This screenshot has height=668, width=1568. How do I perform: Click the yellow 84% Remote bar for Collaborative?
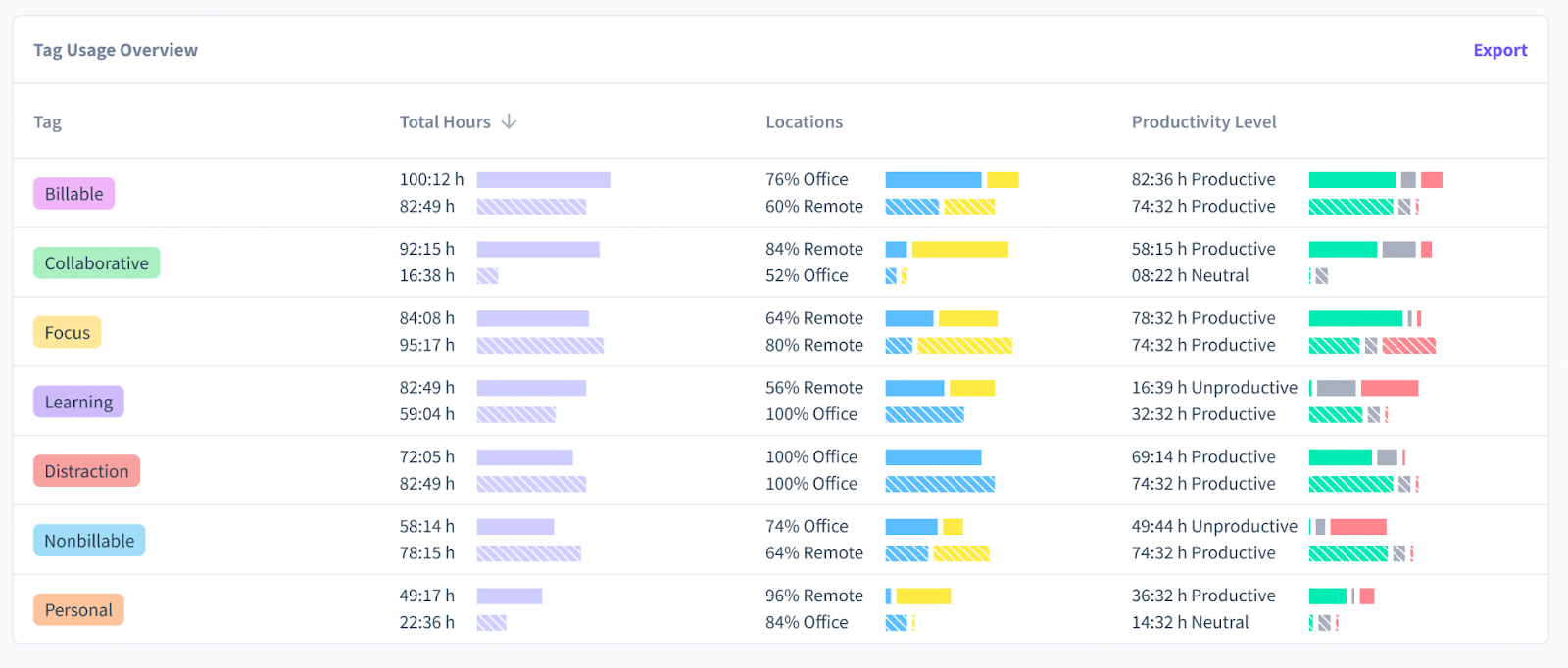click(x=959, y=250)
